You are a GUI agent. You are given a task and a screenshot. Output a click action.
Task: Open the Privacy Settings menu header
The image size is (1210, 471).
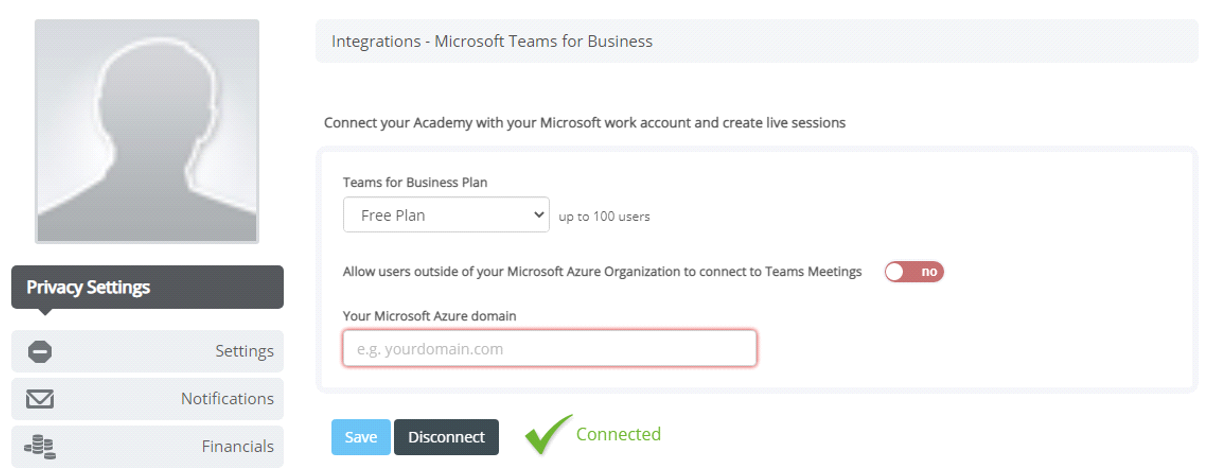click(147, 287)
